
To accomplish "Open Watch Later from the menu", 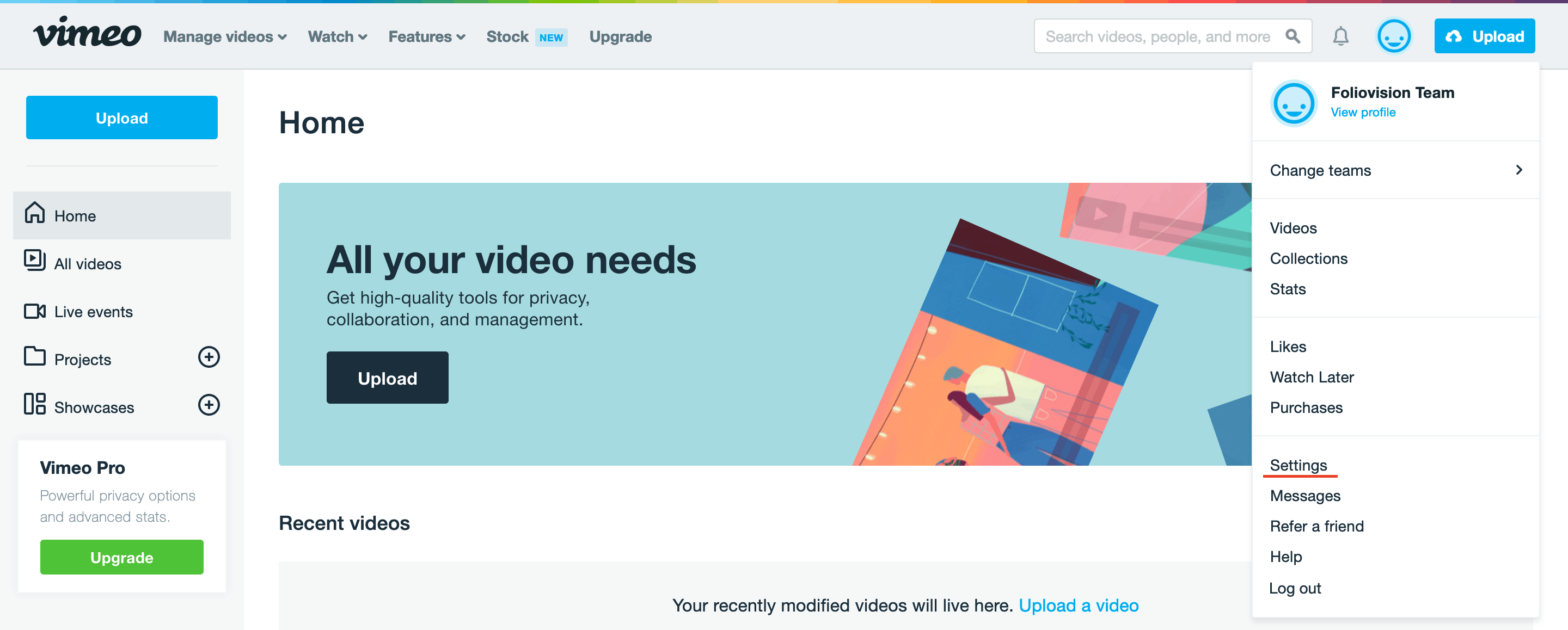I will (1312, 377).
